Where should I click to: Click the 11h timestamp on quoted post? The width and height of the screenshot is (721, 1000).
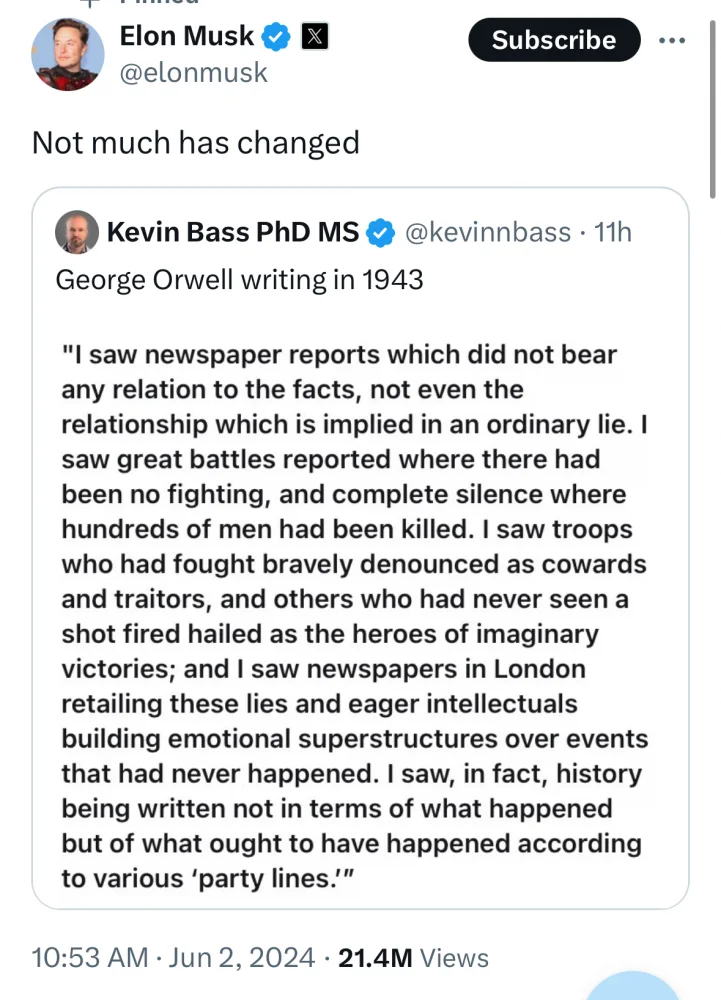point(612,232)
